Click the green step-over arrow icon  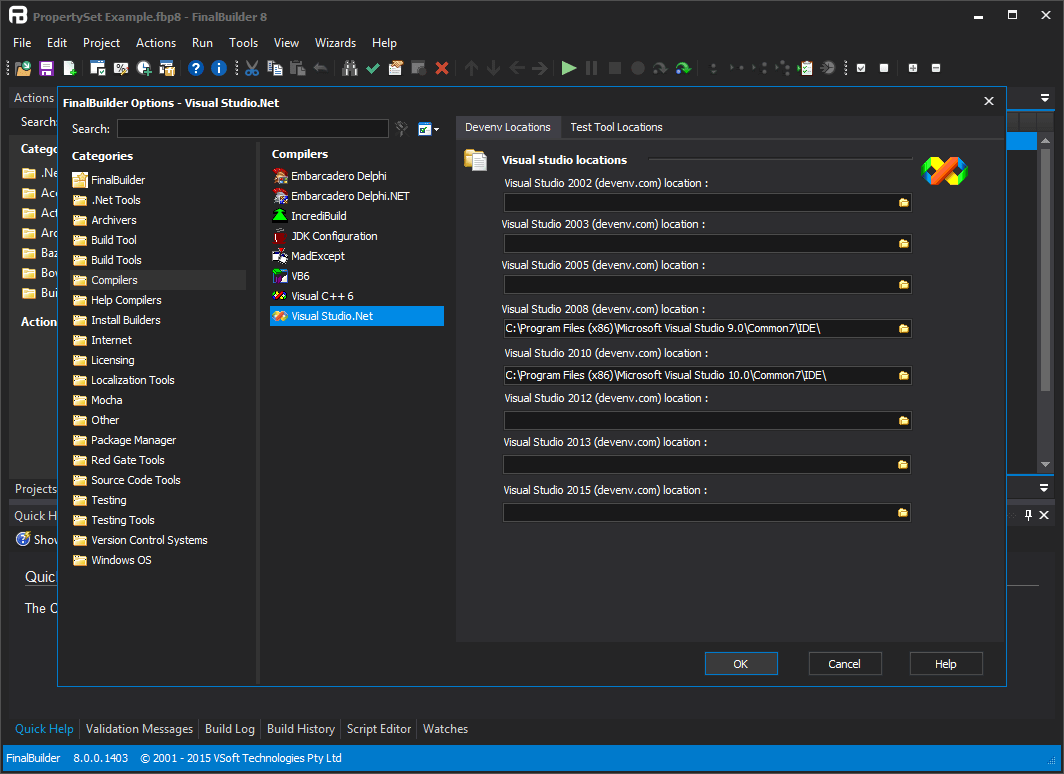(x=683, y=68)
